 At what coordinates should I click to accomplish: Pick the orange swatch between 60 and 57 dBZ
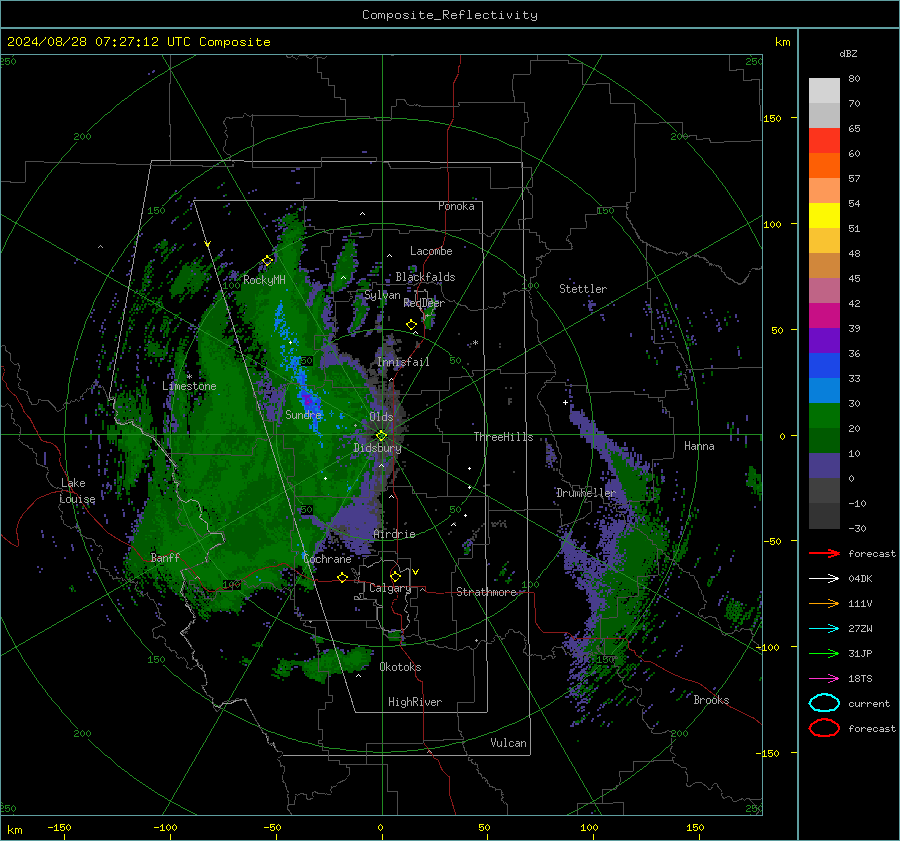[x=824, y=166]
